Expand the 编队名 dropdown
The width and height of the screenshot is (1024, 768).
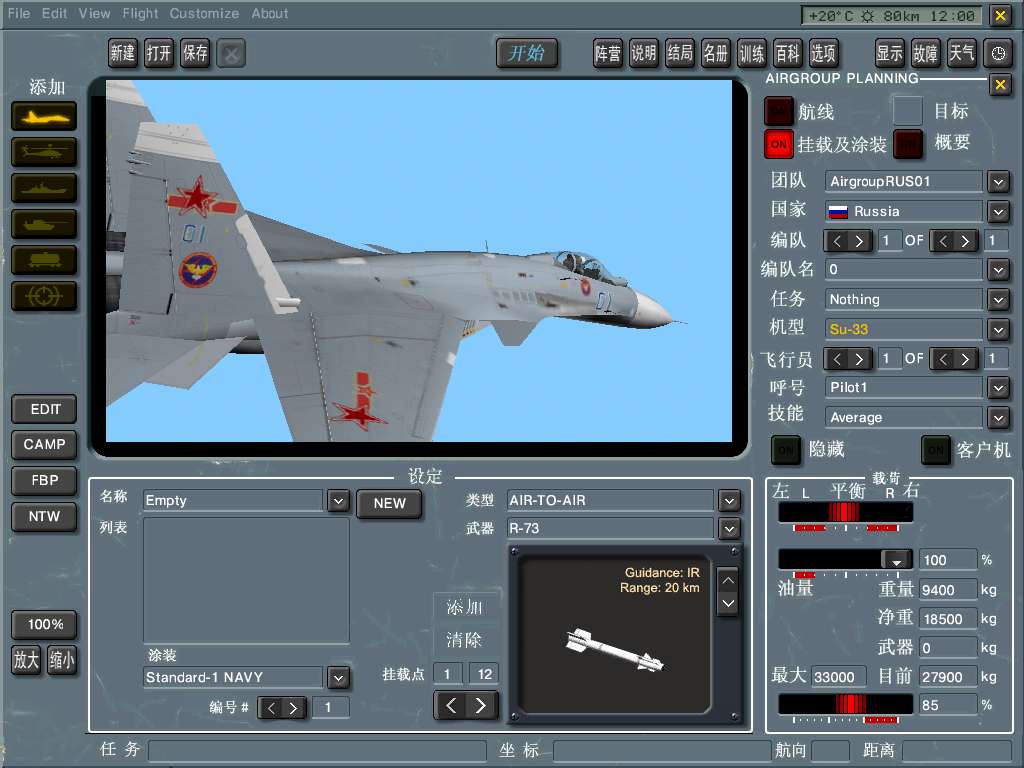998,270
